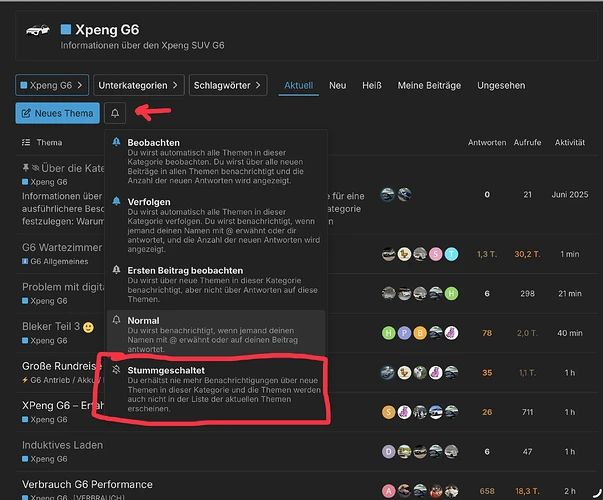The image size is (603, 500).
Task: Click the car logo next to Xpeng G6
Action: click(37, 30)
